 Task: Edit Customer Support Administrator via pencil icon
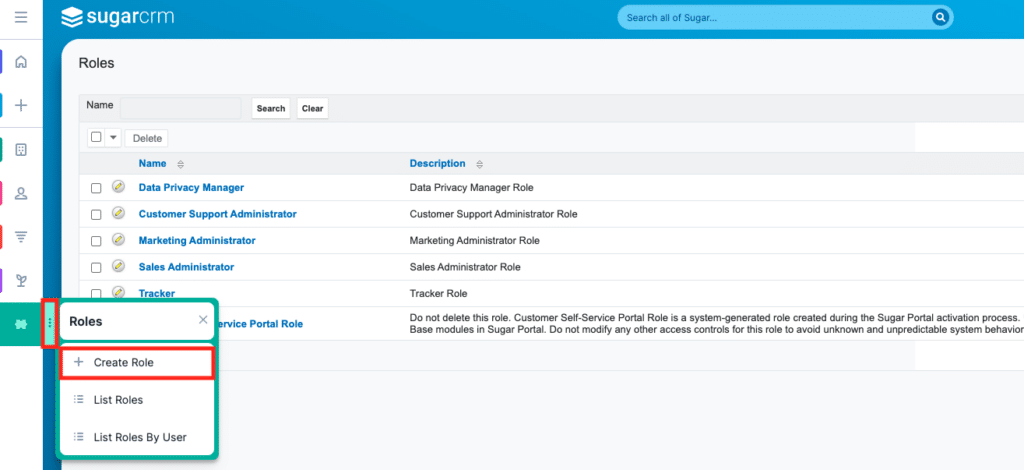118,213
